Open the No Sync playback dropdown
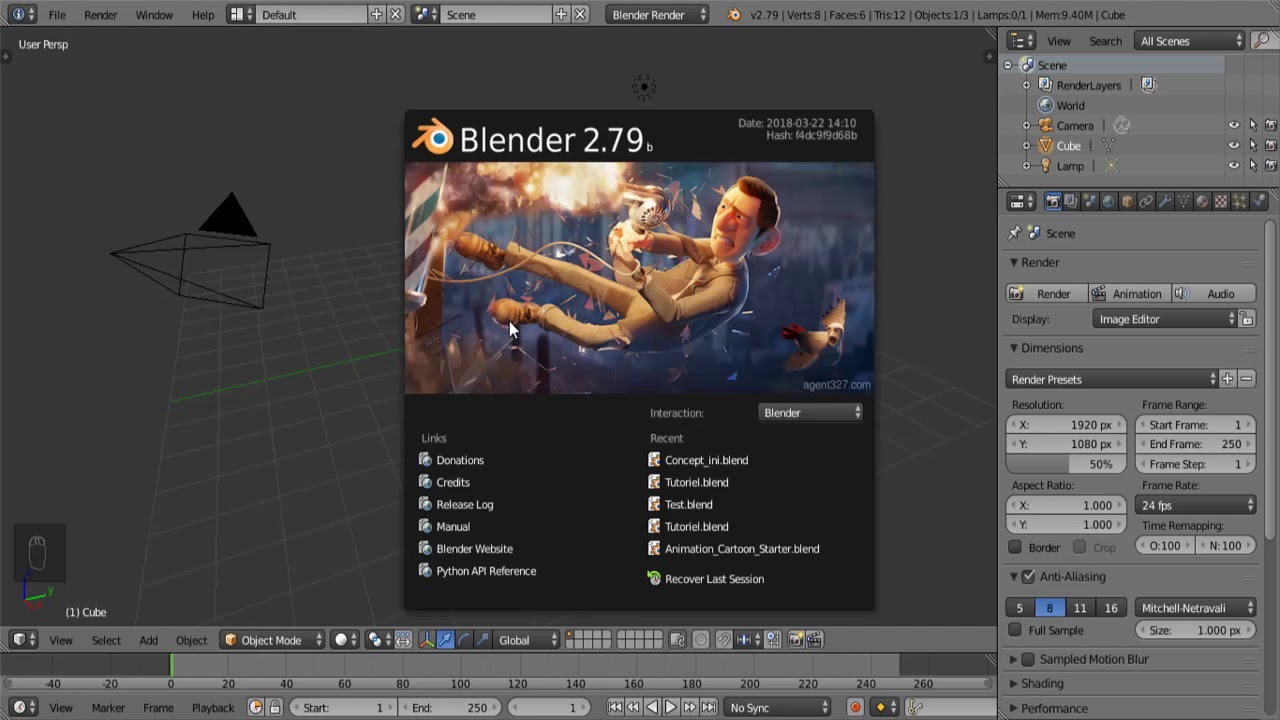This screenshot has height=720, width=1280. [779, 707]
